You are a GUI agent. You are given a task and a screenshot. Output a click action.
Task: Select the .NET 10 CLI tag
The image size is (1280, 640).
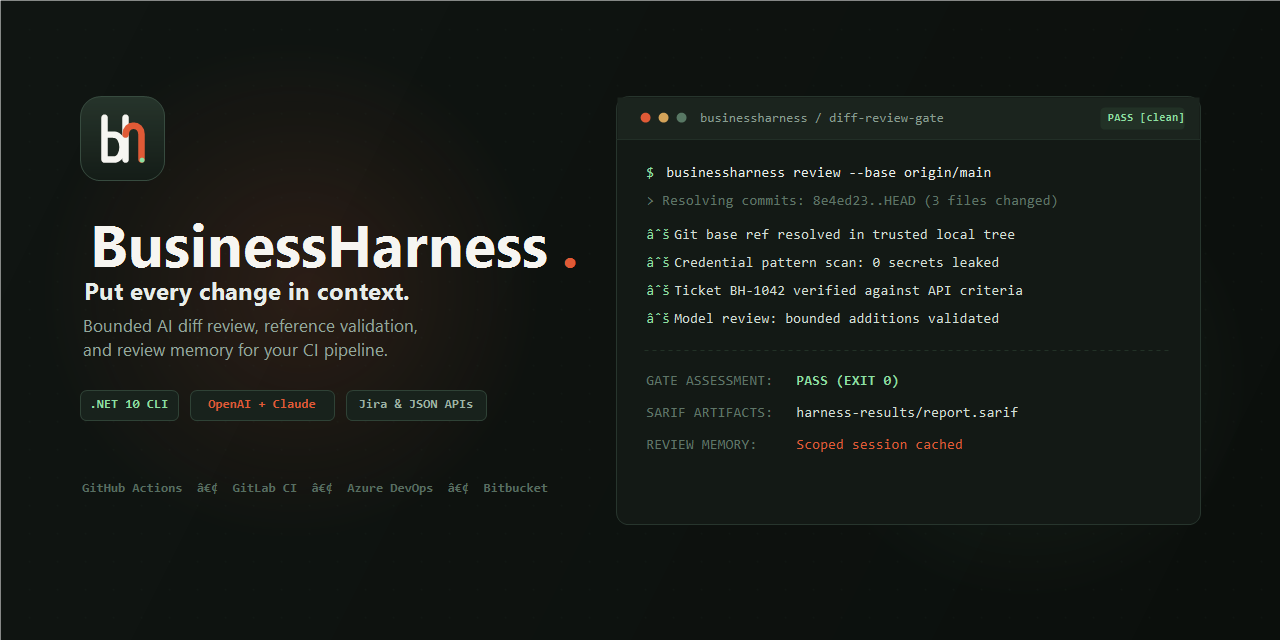coord(129,405)
